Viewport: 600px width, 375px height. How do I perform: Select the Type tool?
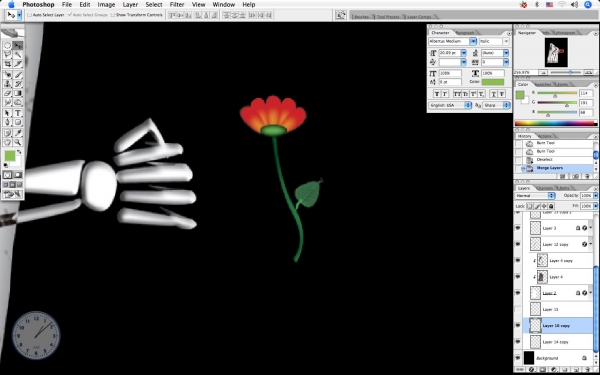tap(18, 113)
